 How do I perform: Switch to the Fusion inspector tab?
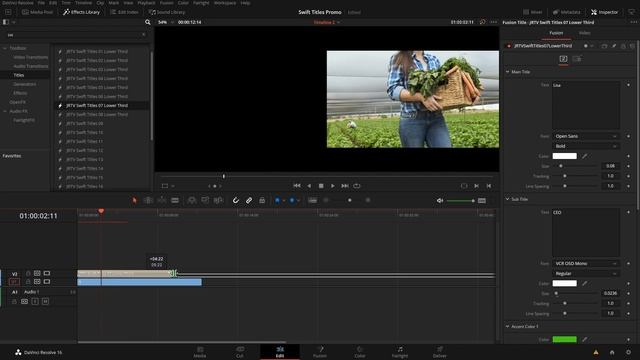point(556,33)
